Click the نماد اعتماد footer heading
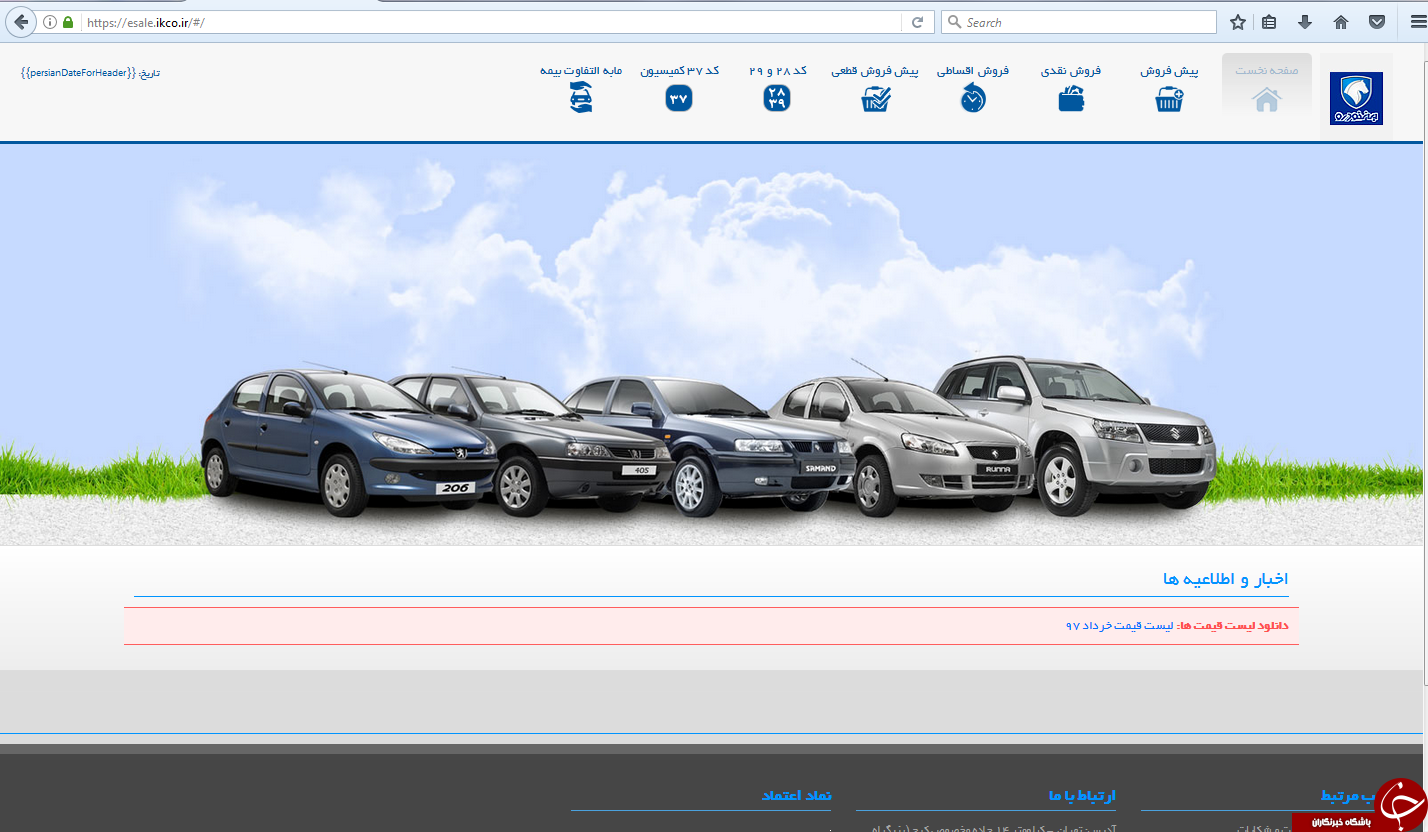This screenshot has width=1428, height=832. pyautogui.click(x=796, y=795)
